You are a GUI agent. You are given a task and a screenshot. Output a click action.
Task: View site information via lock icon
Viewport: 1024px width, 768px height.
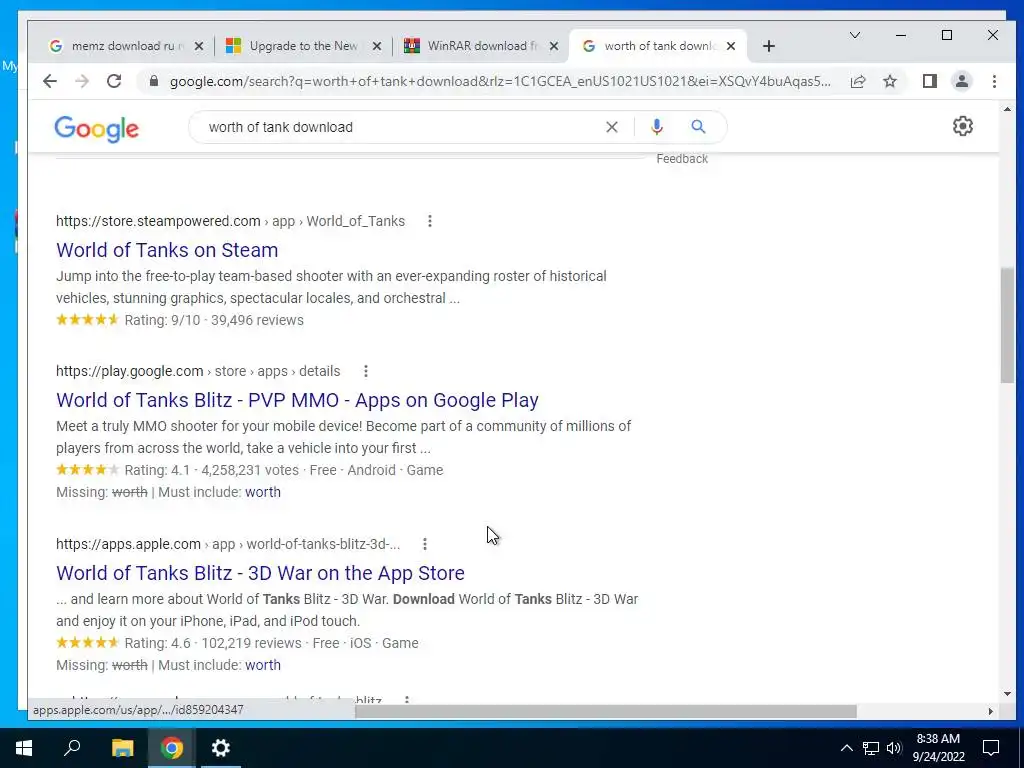[154, 81]
